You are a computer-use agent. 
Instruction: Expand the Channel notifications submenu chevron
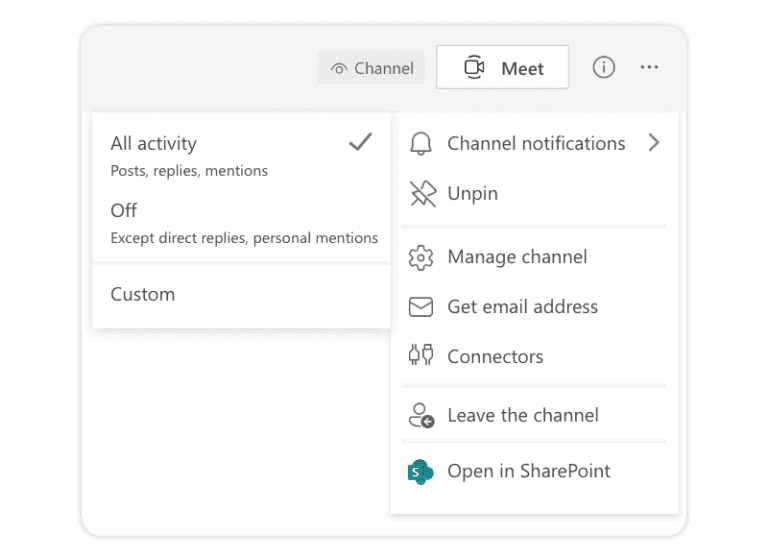point(654,143)
